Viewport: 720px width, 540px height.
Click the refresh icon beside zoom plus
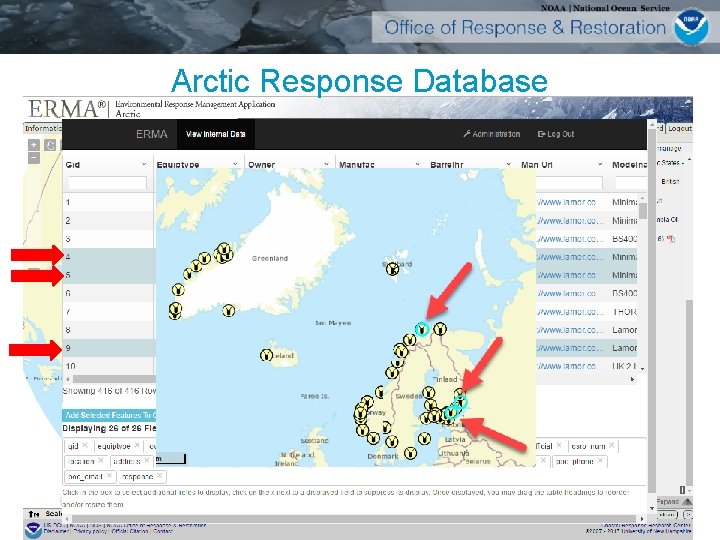pos(50,145)
